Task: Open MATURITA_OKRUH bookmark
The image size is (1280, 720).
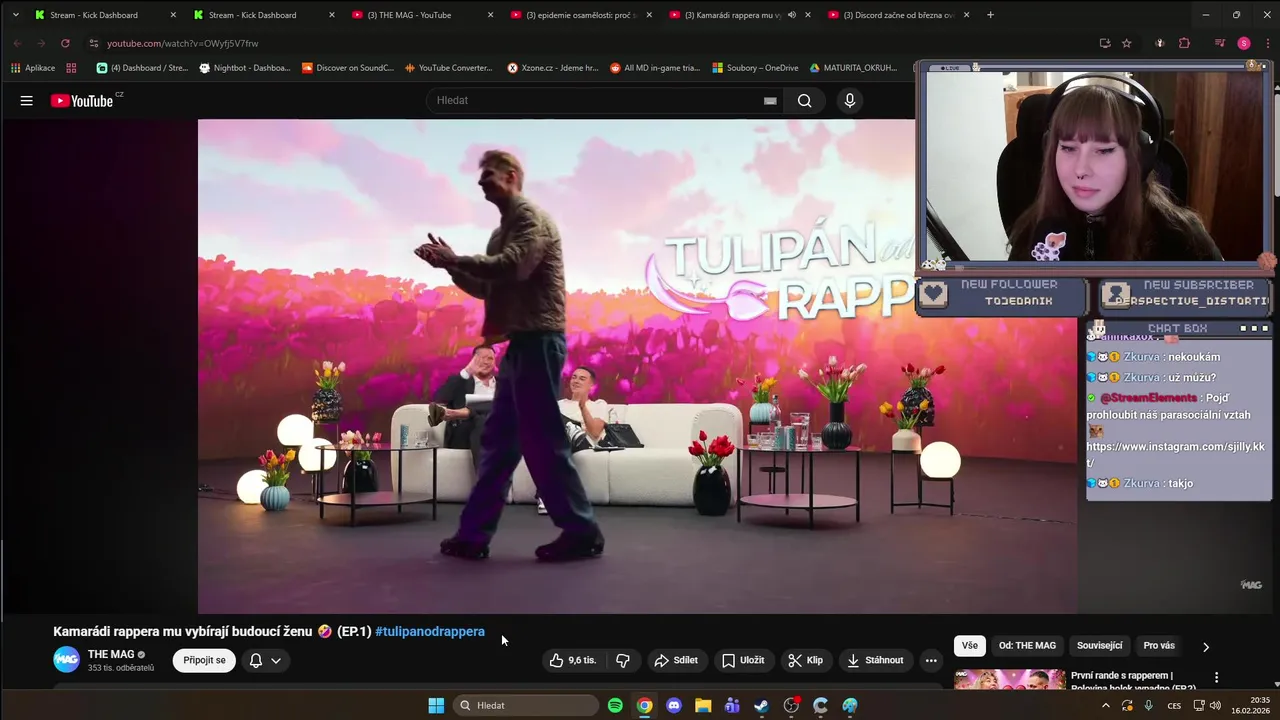Action: pyautogui.click(x=853, y=68)
